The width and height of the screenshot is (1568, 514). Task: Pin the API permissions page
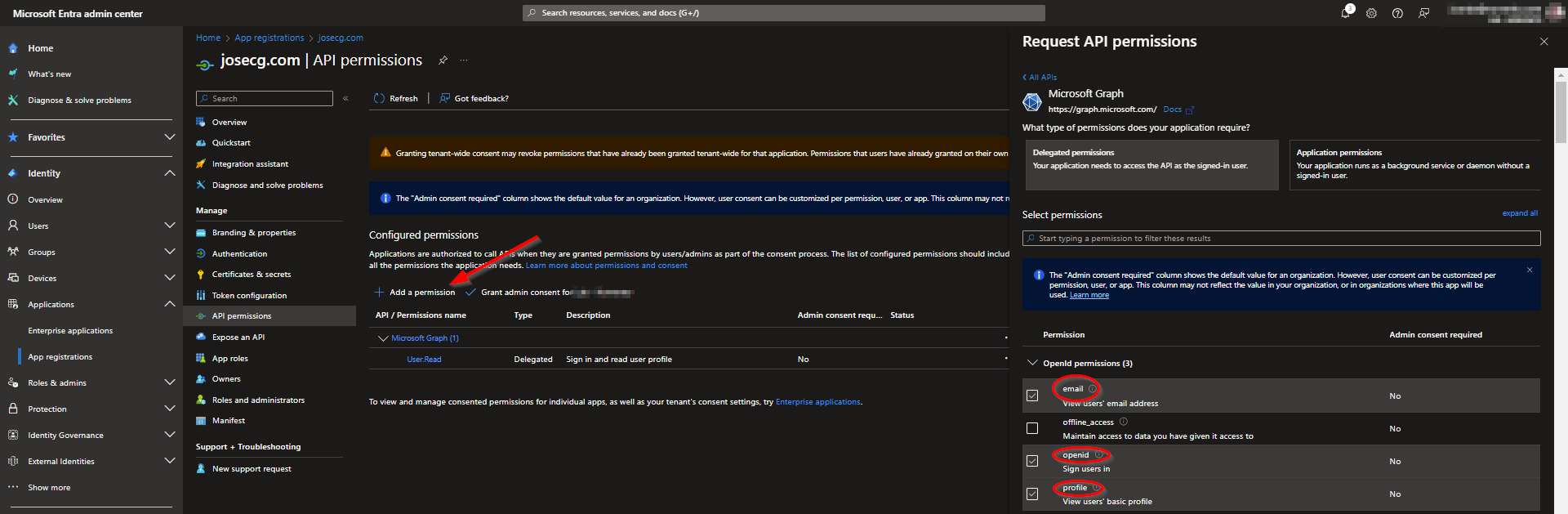443,60
